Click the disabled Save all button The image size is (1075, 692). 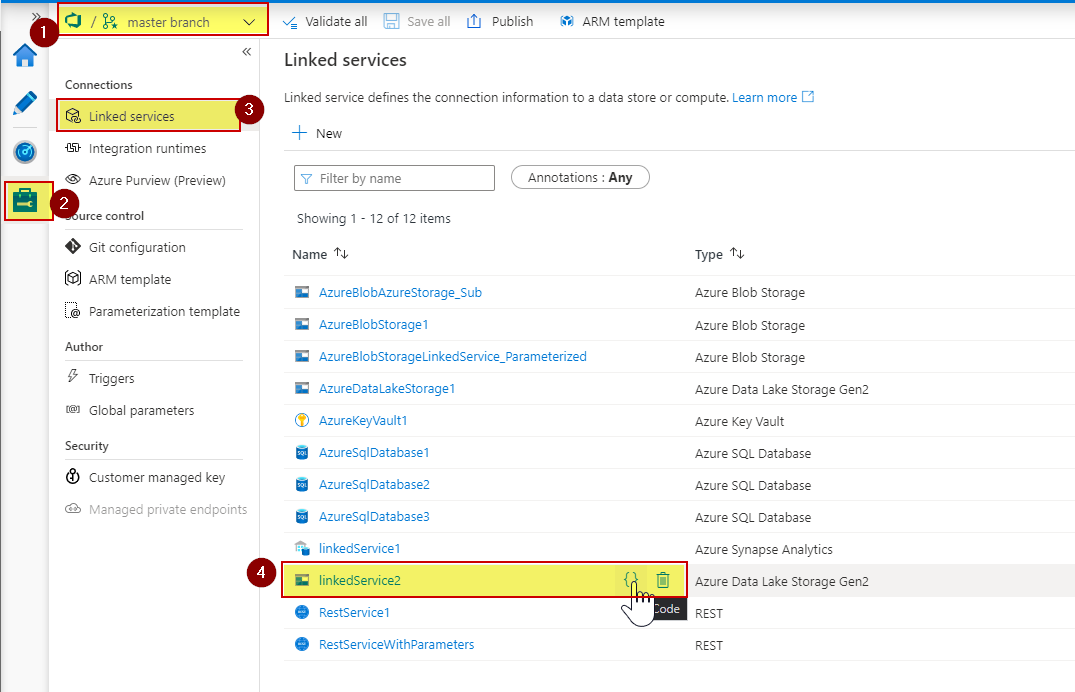point(417,21)
